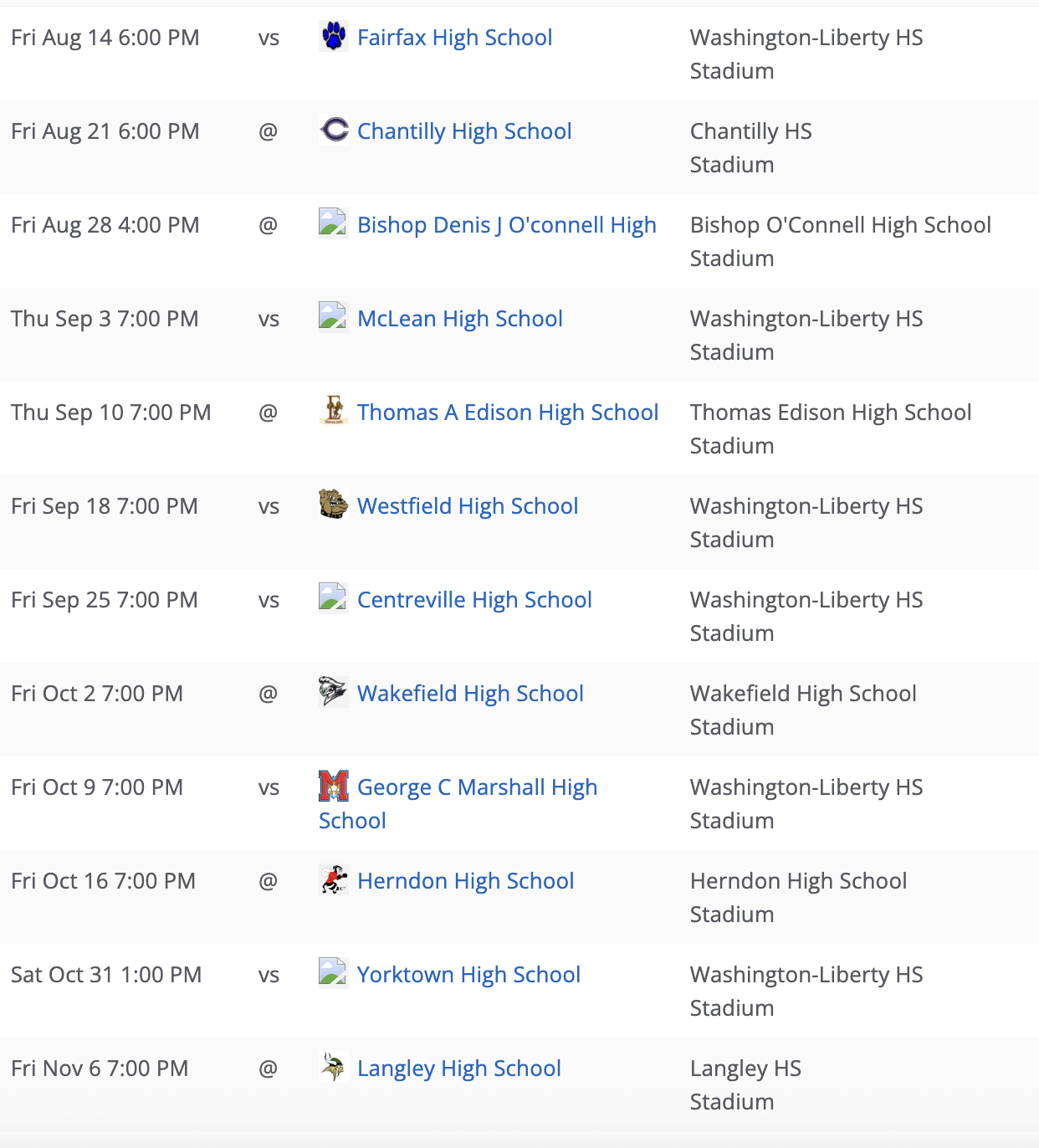
Task: Open Thomas A Edison High School link
Action: click(508, 413)
